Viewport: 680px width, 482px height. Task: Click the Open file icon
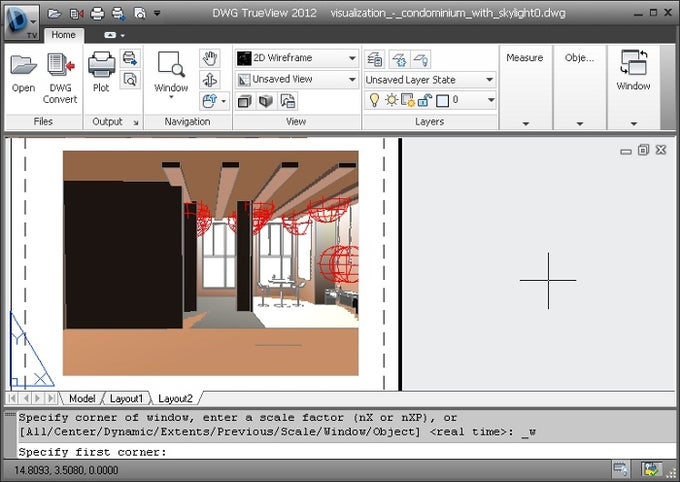pos(23,66)
